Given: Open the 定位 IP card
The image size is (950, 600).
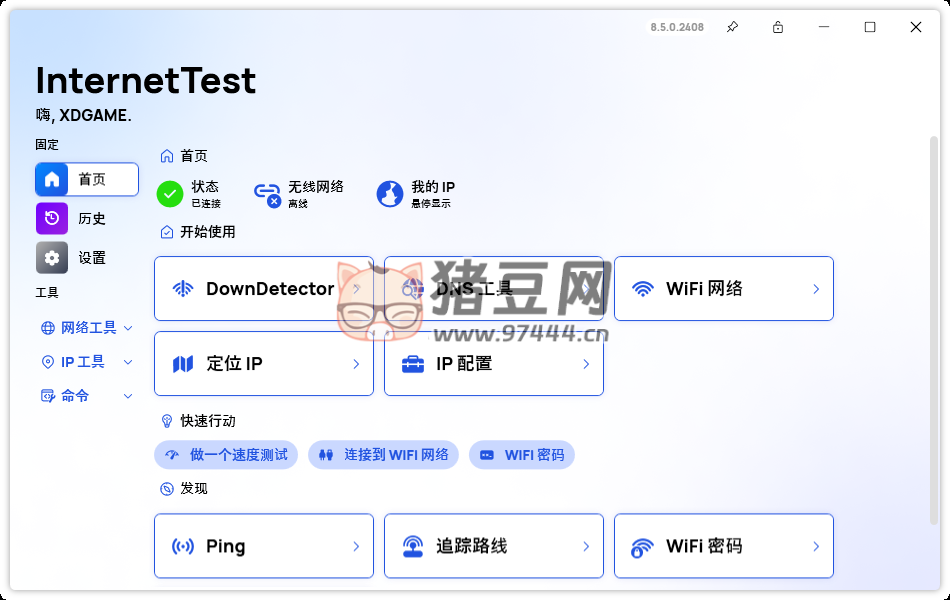Looking at the screenshot, I should tap(264, 364).
